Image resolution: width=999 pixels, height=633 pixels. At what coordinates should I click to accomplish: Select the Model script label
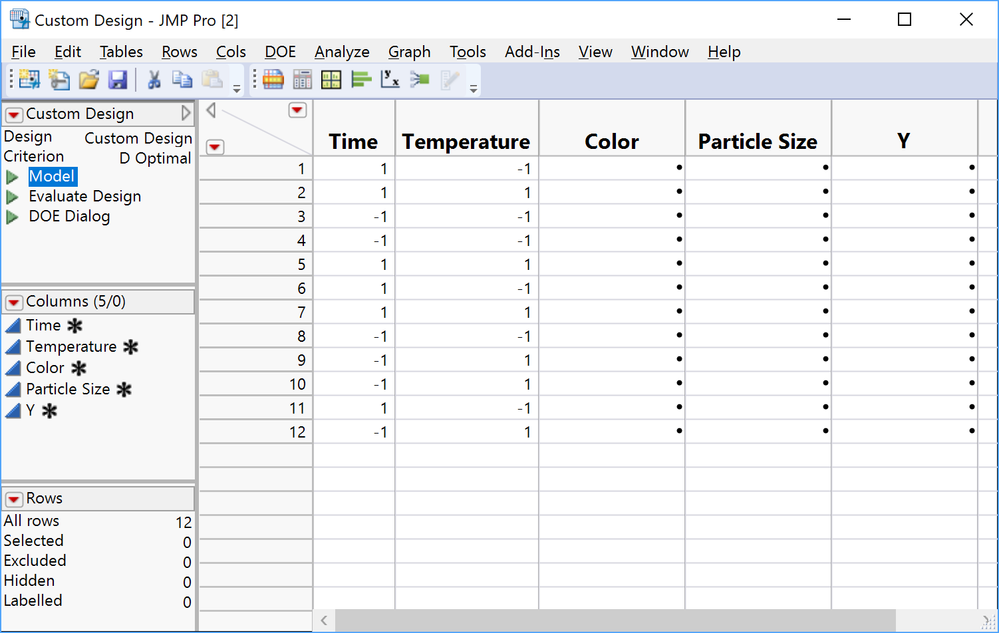tap(52, 176)
